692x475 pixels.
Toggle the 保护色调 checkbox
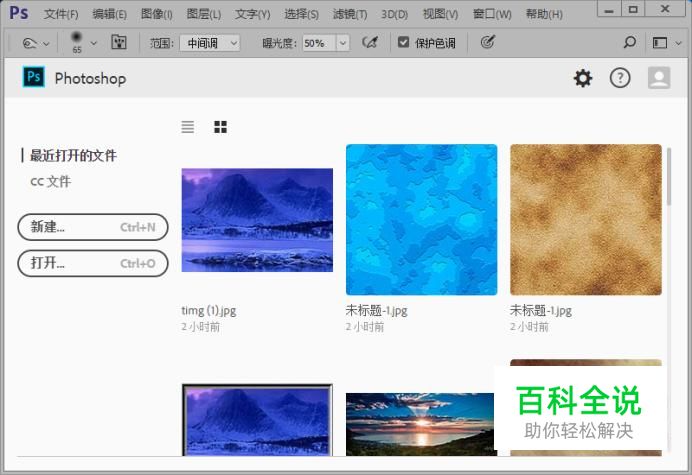click(403, 42)
